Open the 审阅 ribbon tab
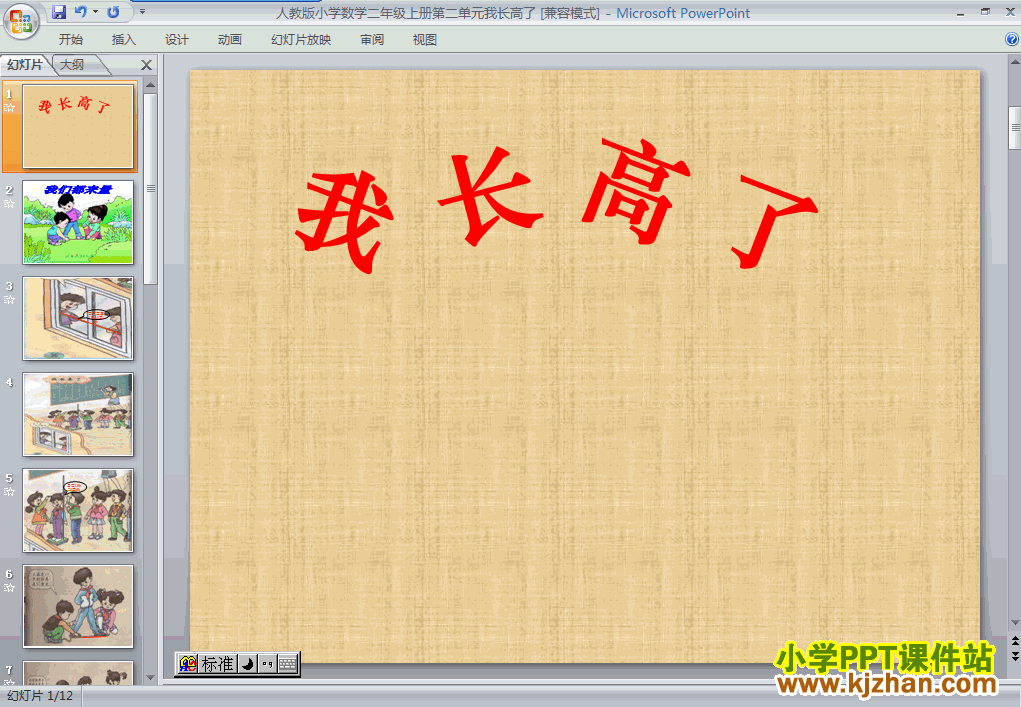The image size is (1021, 707). (x=372, y=40)
